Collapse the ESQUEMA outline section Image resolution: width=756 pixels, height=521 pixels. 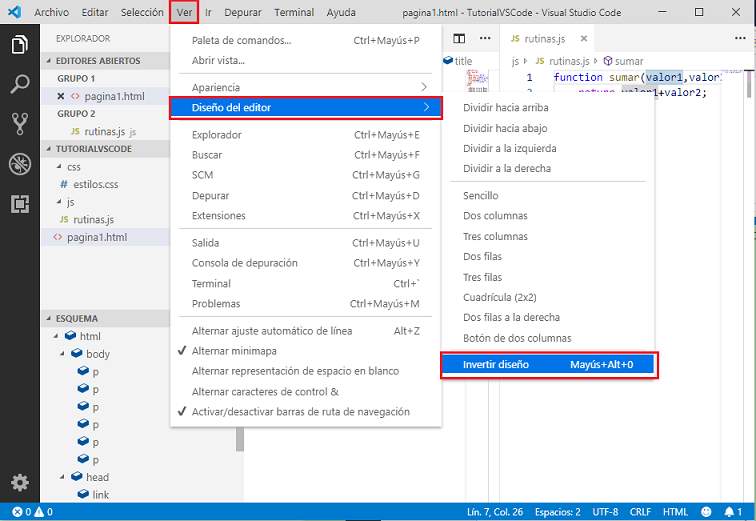(105, 319)
